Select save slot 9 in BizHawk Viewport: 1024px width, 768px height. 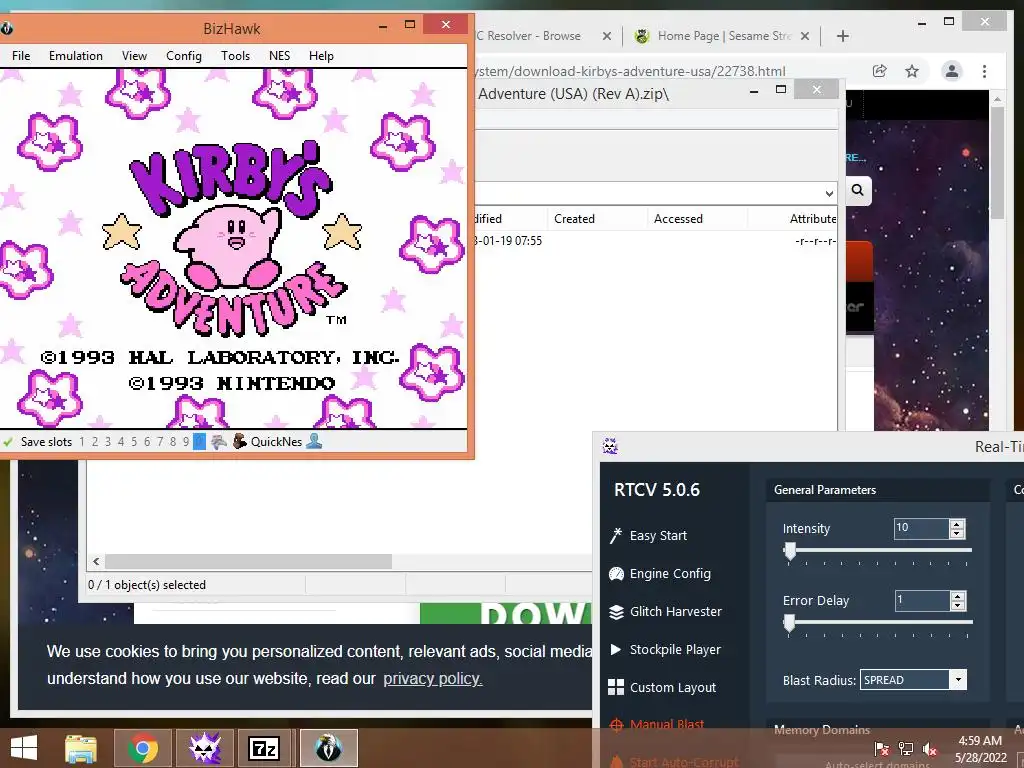(186, 442)
